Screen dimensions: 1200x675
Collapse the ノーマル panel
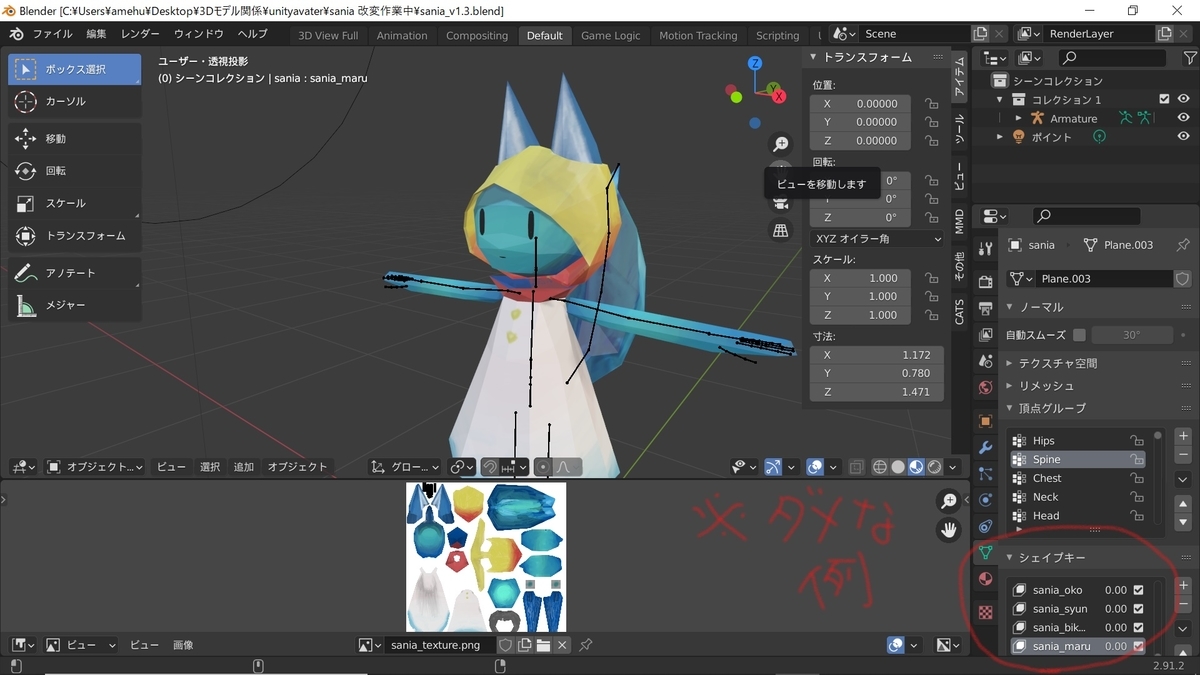click(x=1009, y=307)
